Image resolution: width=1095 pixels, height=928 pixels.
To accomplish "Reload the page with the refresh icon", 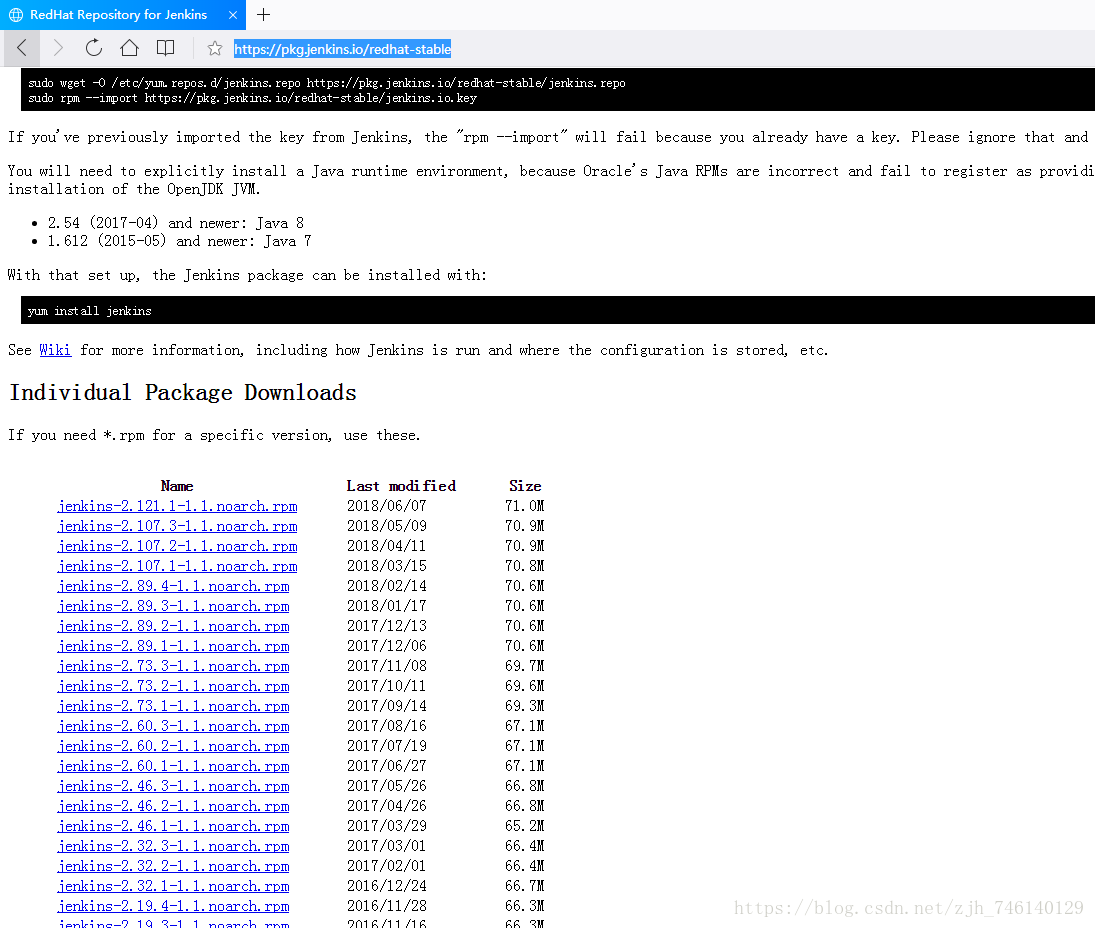I will click(94, 47).
